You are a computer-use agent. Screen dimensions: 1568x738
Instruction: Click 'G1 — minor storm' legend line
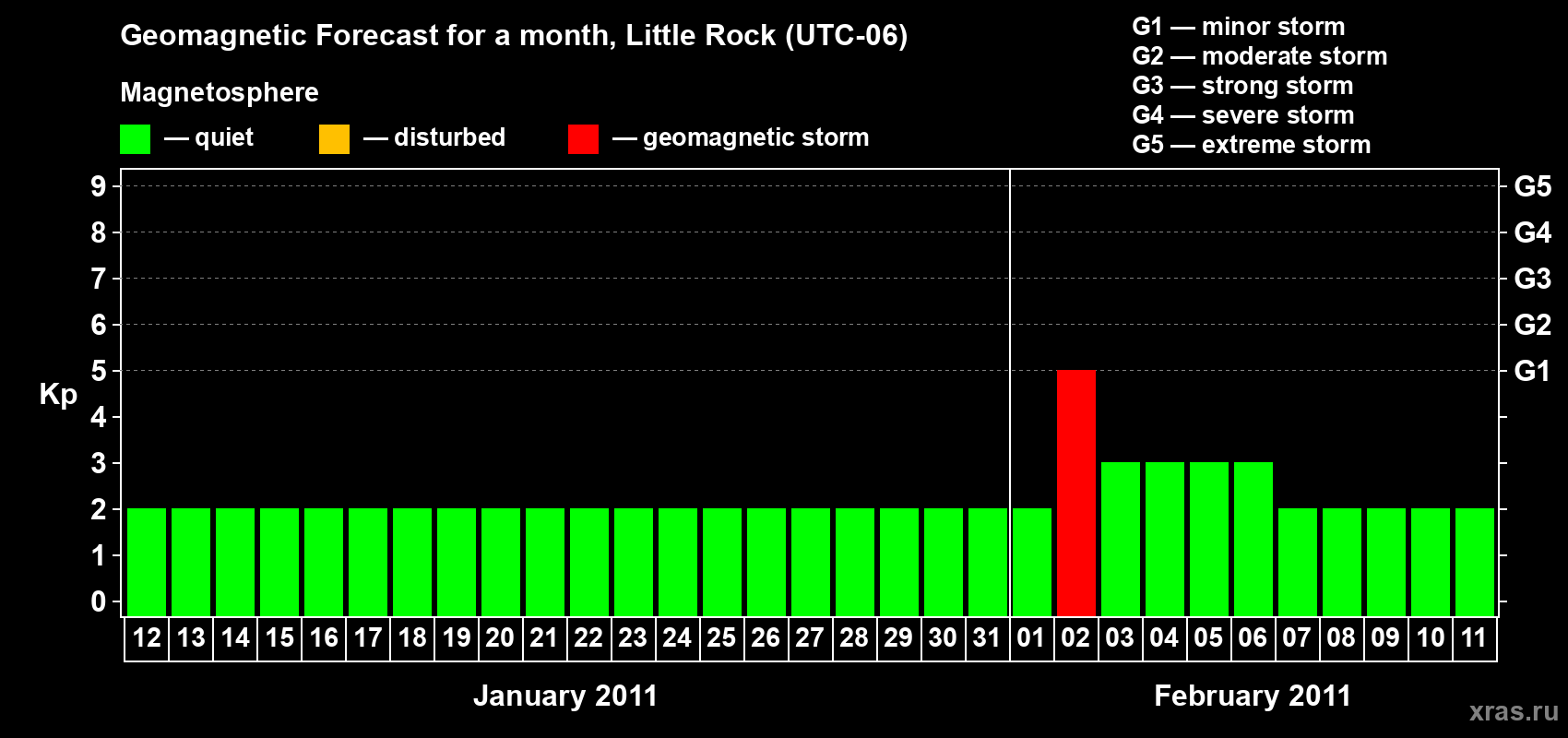click(x=1239, y=27)
